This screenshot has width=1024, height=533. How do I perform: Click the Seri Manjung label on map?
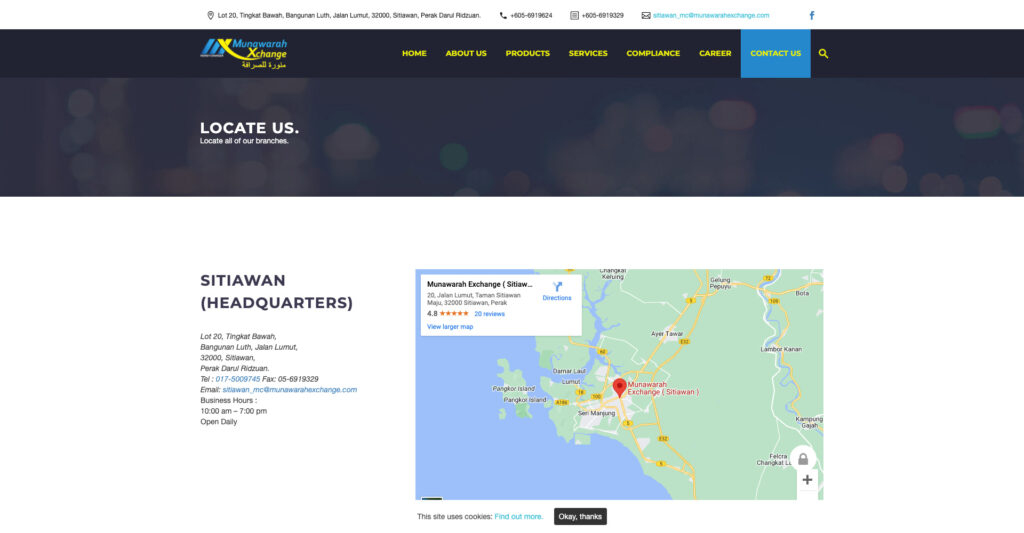596,413
